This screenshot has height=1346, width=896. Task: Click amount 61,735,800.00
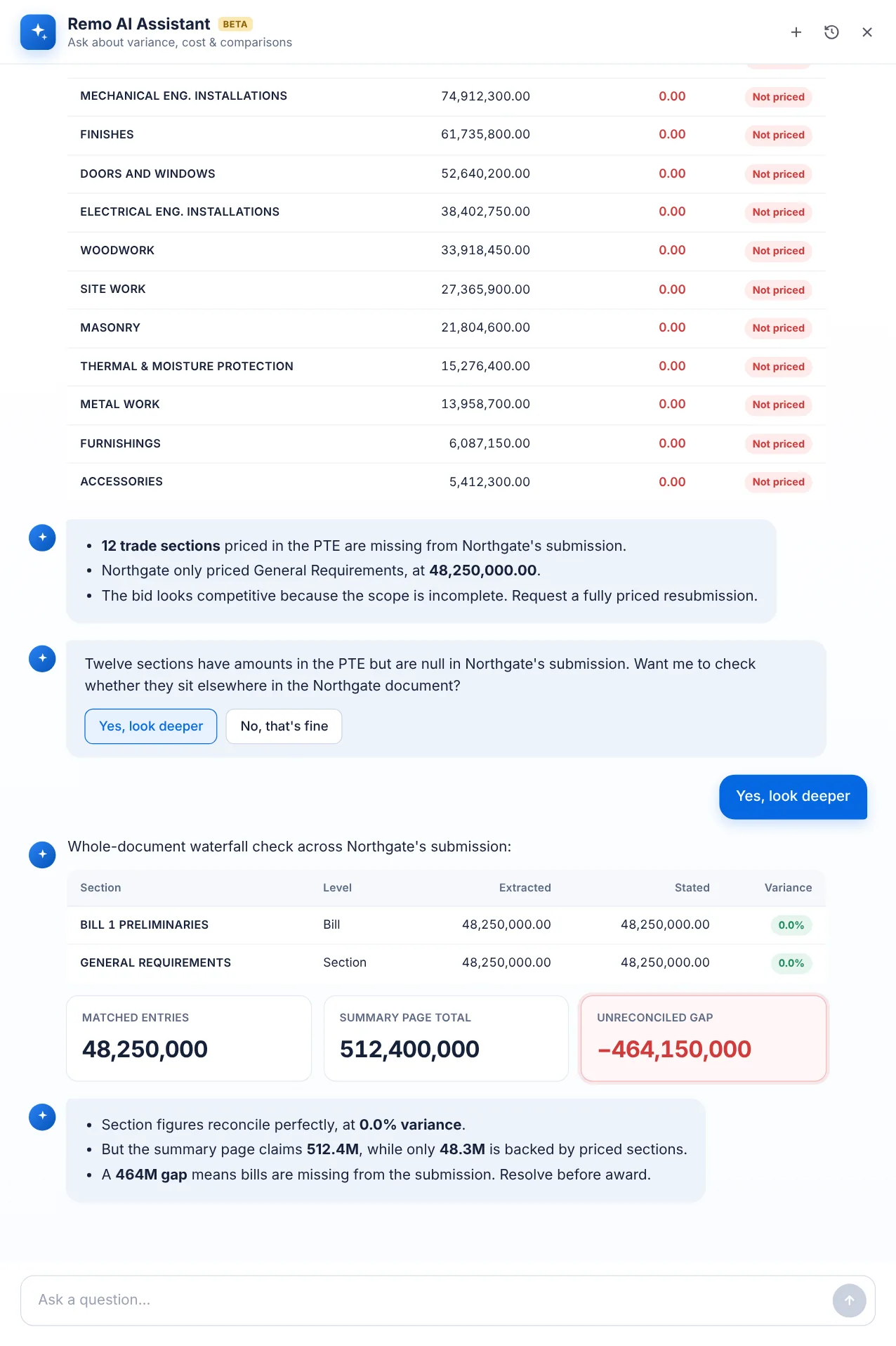coord(485,135)
